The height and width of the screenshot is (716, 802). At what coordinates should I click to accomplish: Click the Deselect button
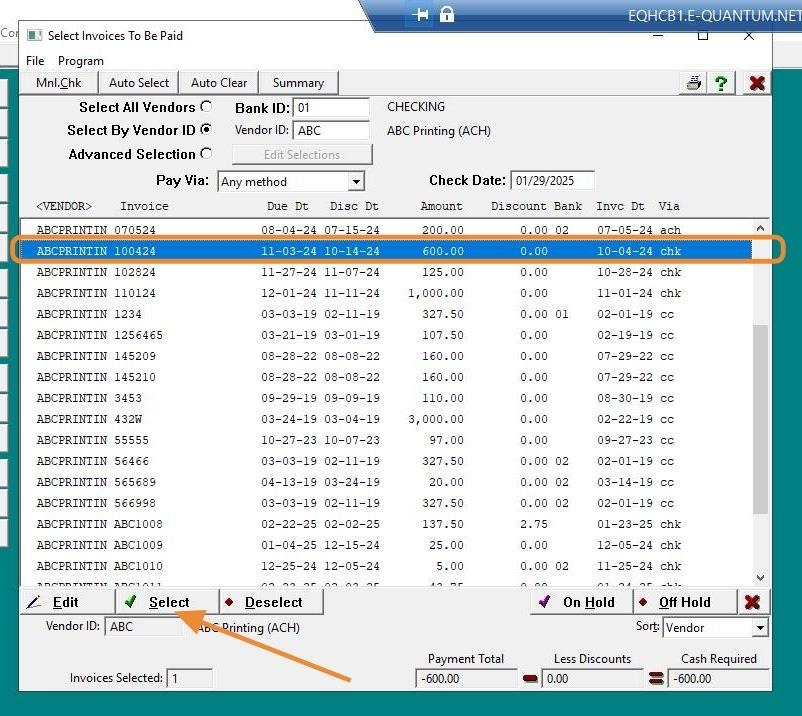pos(272,602)
